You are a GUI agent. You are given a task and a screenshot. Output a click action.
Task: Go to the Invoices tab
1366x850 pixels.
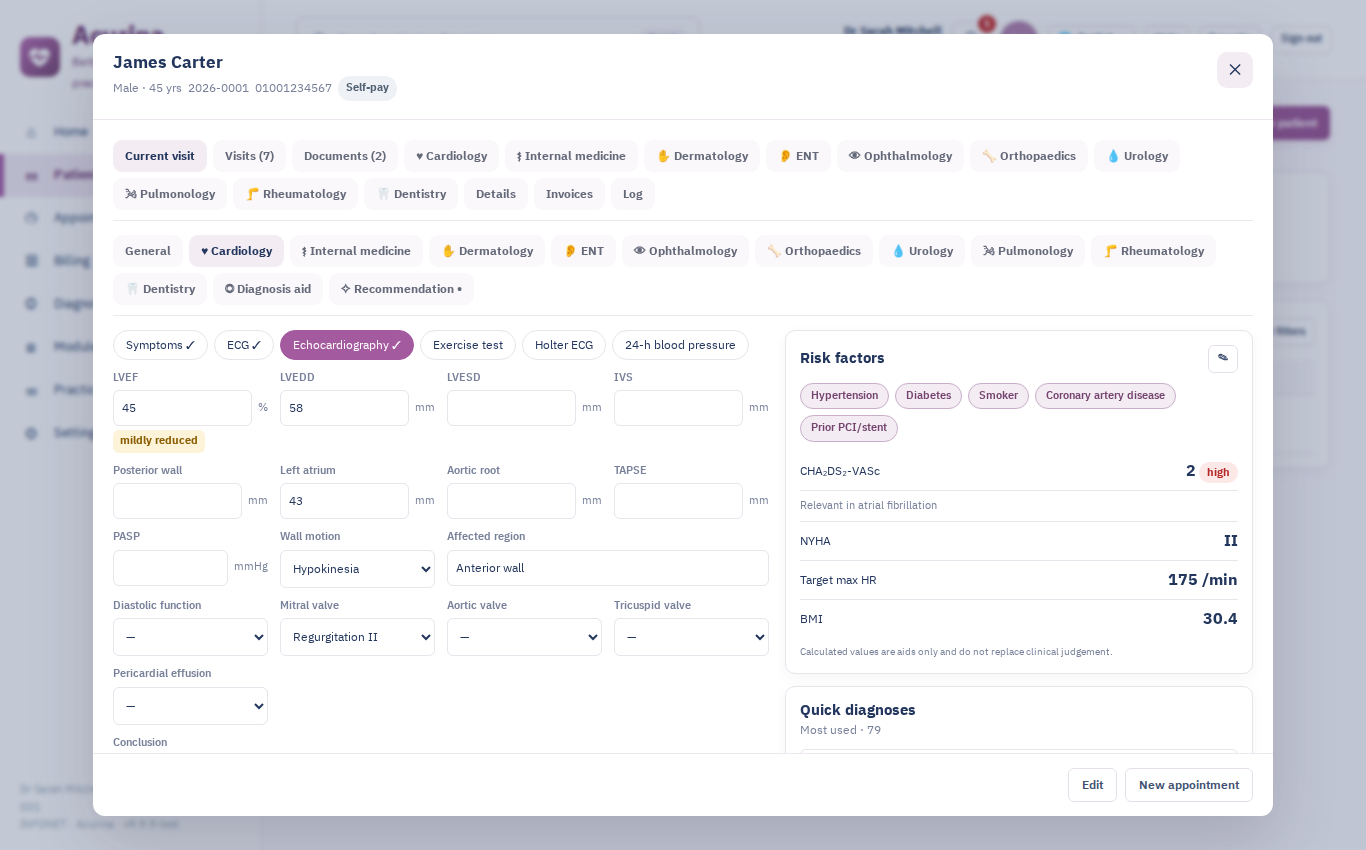click(x=569, y=194)
